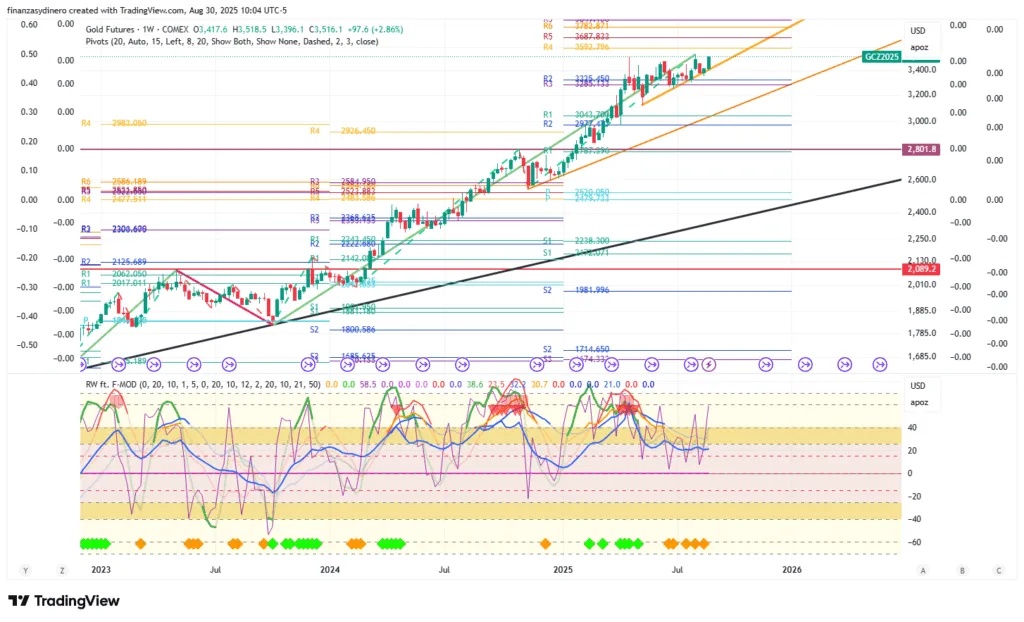Screen dimensions: 1024x622
Task: Click the circled C icon at bottom right
Action: point(999,570)
